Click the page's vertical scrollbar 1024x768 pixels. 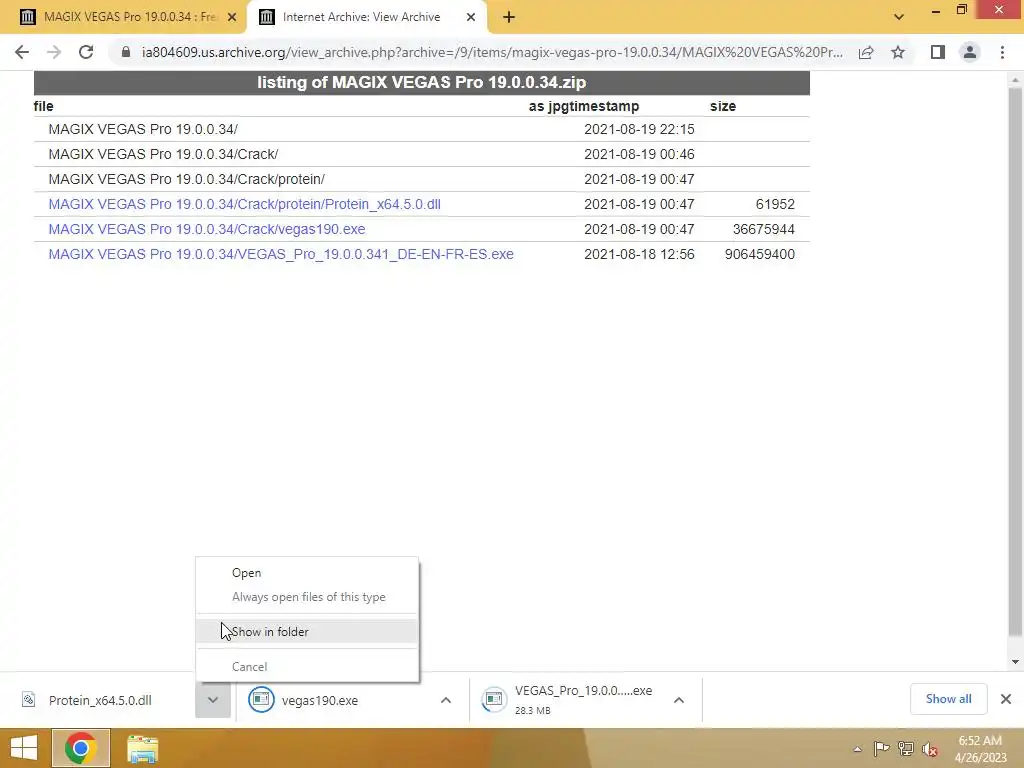1015,362
